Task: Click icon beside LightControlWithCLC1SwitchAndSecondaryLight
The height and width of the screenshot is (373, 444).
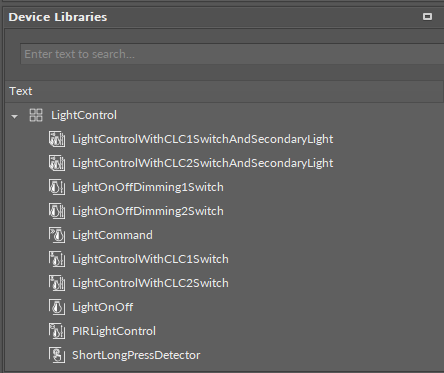Action: click(57, 139)
